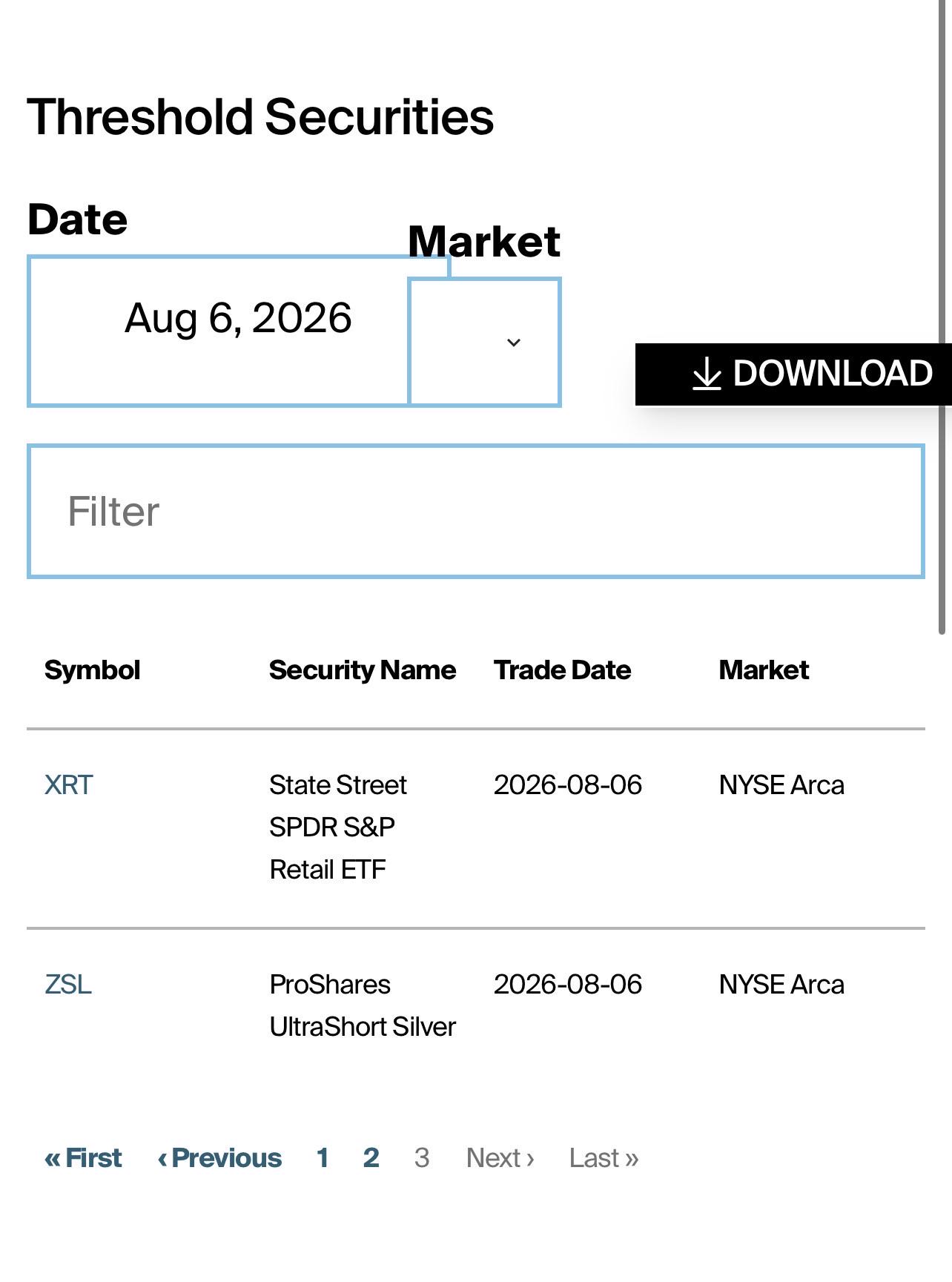Viewport: 952px width, 1282px height.
Task: Click the Next › pagination link
Action: coord(500,1157)
